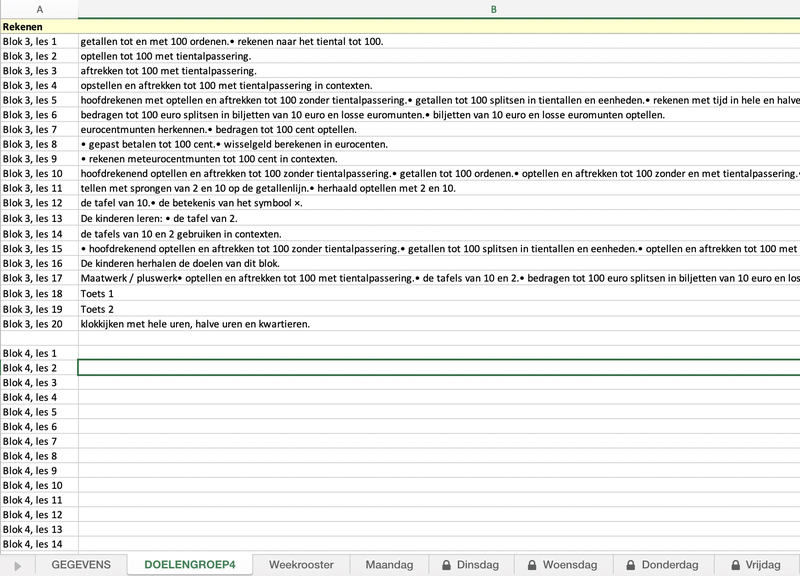Switch to the Weekrooster sheet tab
Screen dimensions: 800x576
click(301, 565)
